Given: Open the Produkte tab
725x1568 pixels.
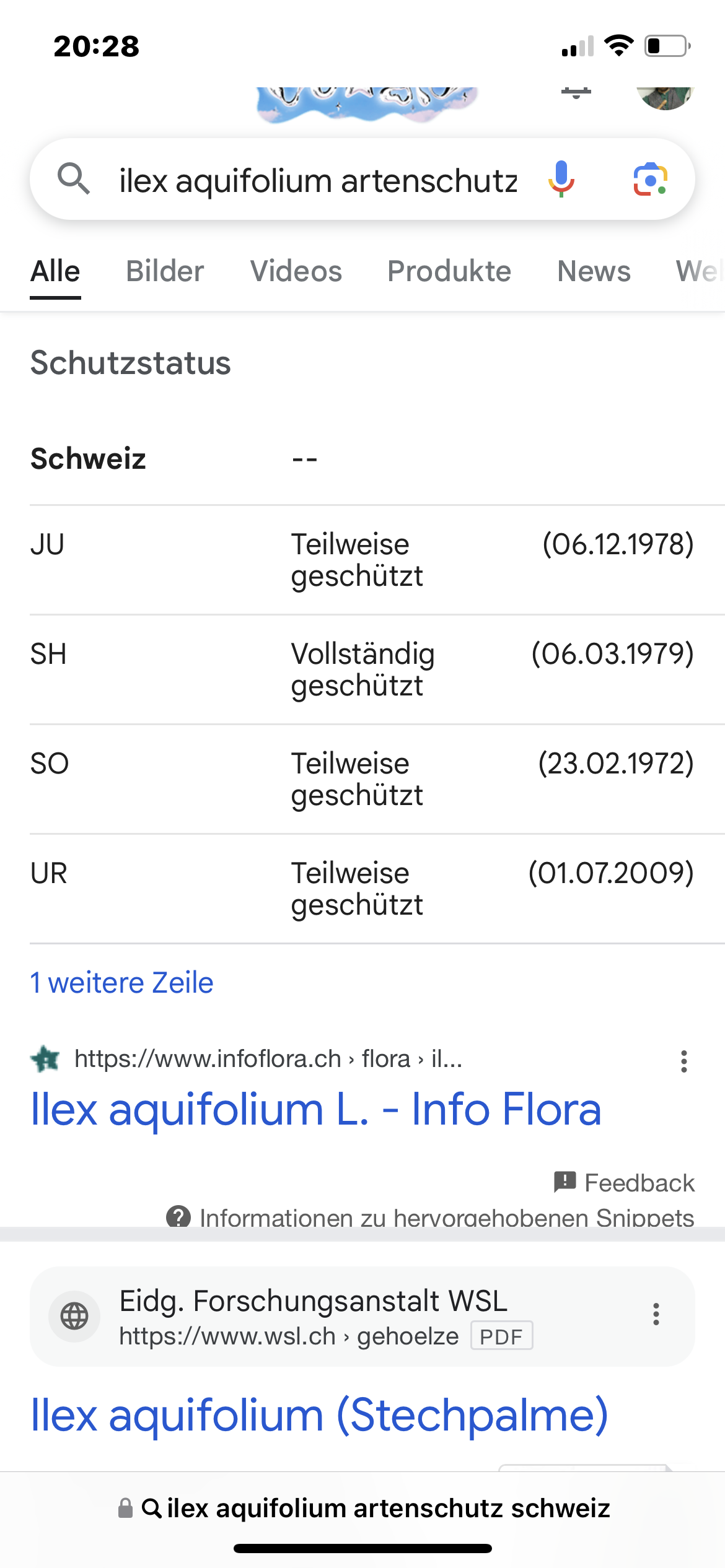Looking at the screenshot, I should pyautogui.click(x=449, y=271).
